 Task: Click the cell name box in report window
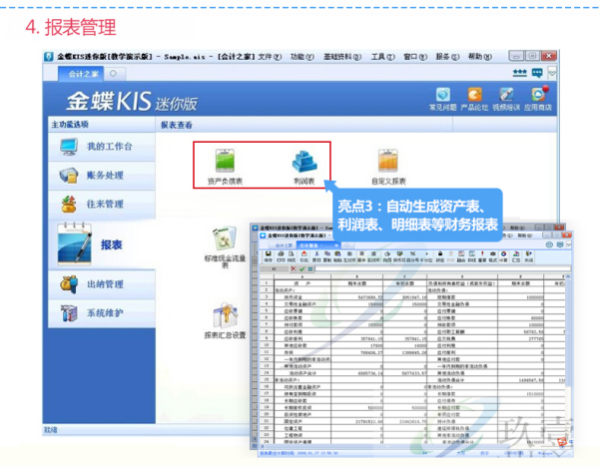pyautogui.click(x=274, y=269)
